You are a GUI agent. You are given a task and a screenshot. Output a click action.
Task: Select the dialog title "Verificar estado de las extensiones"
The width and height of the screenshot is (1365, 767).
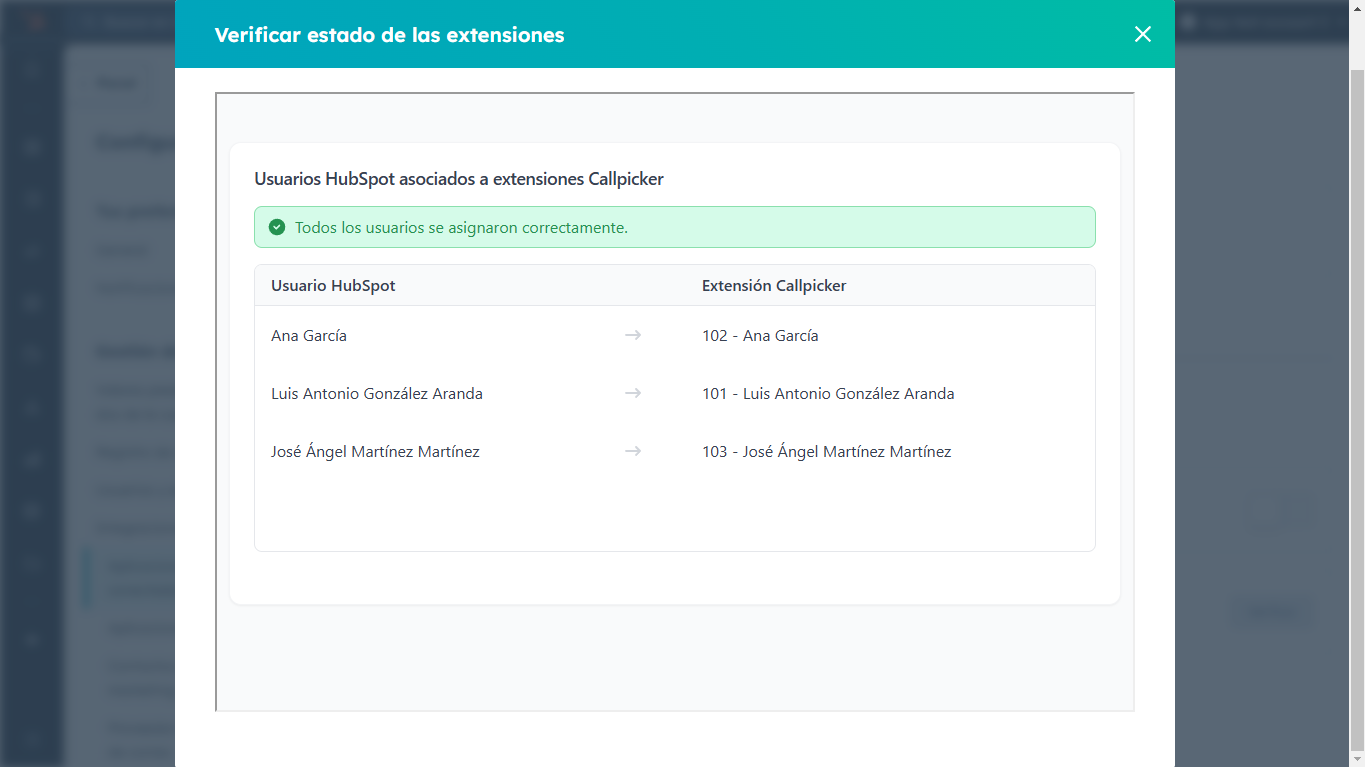click(x=390, y=35)
